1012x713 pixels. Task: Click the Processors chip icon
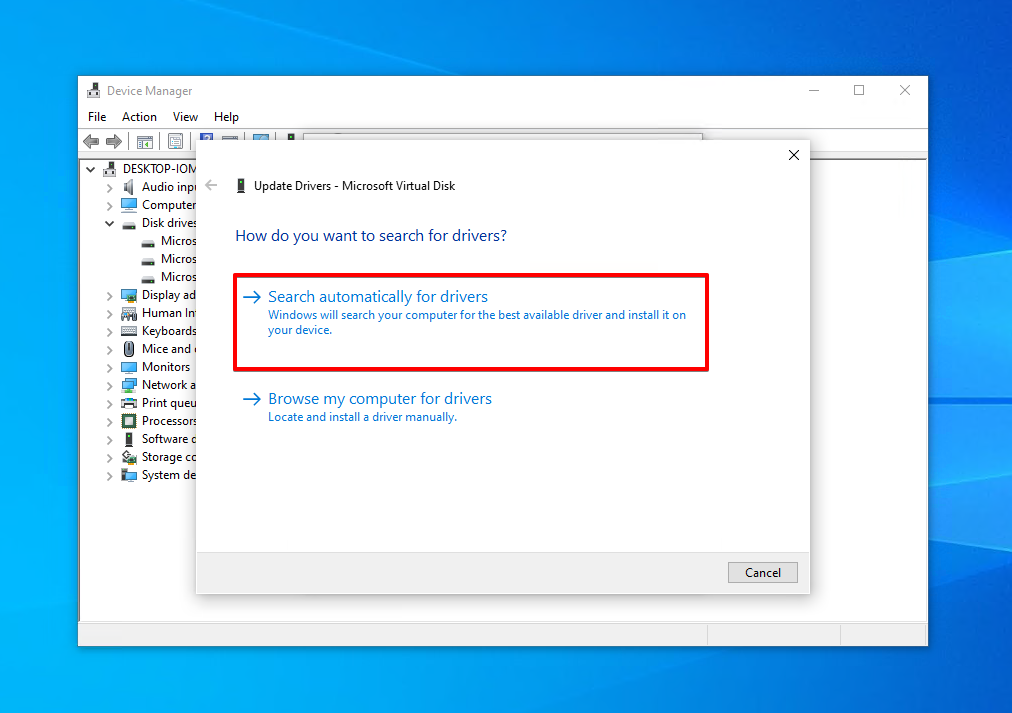coord(129,421)
